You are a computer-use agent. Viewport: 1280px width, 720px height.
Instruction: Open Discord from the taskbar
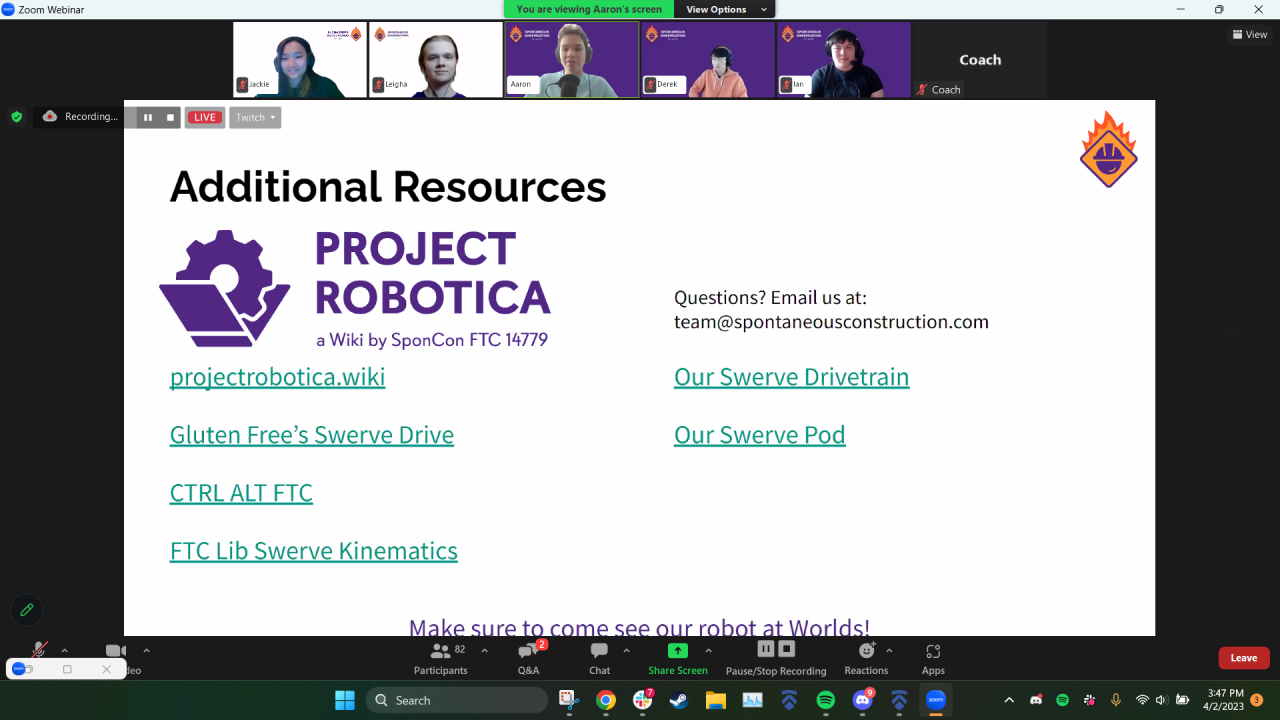[863, 700]
